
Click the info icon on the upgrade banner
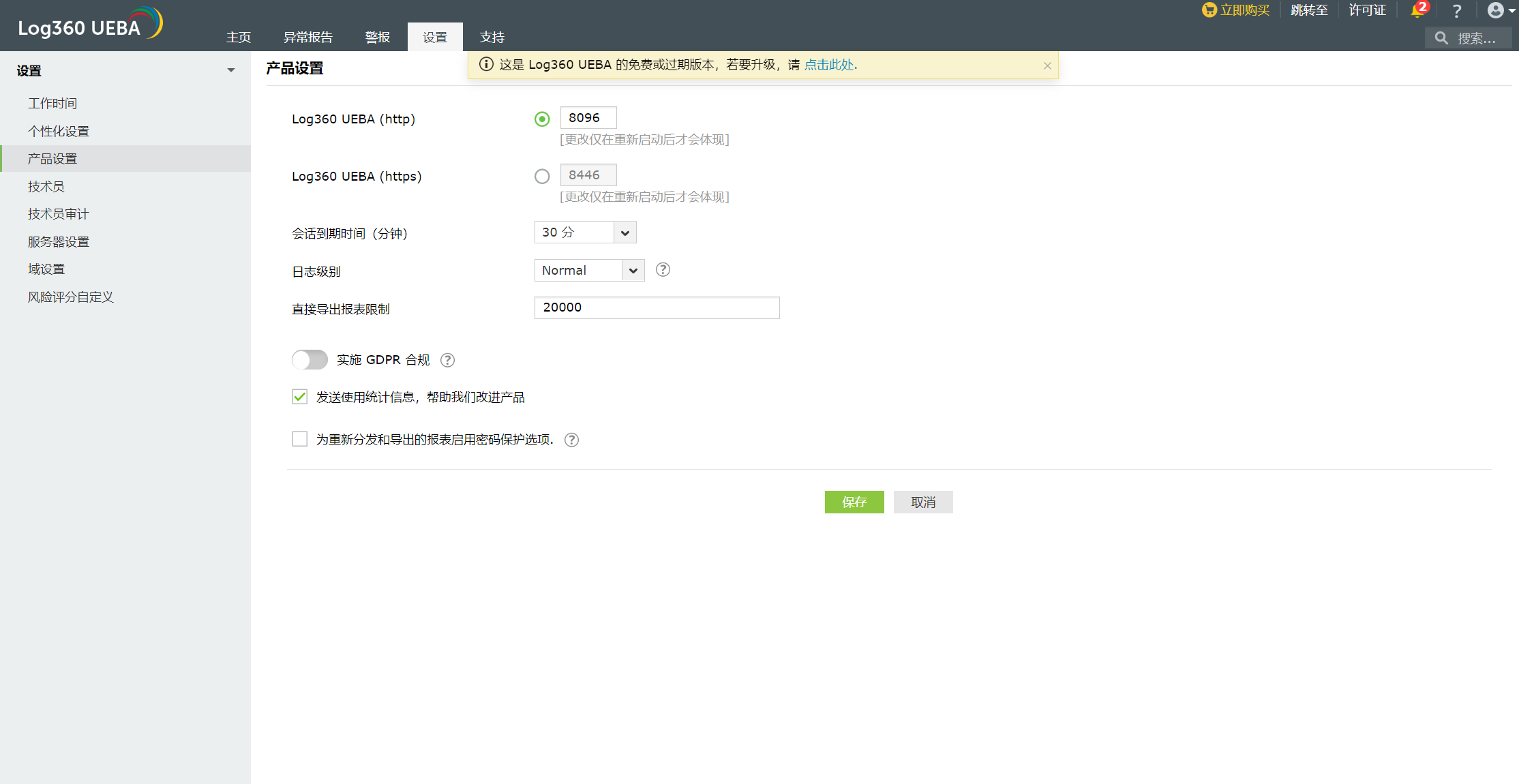pyautogui.click(x=486, y=64)
